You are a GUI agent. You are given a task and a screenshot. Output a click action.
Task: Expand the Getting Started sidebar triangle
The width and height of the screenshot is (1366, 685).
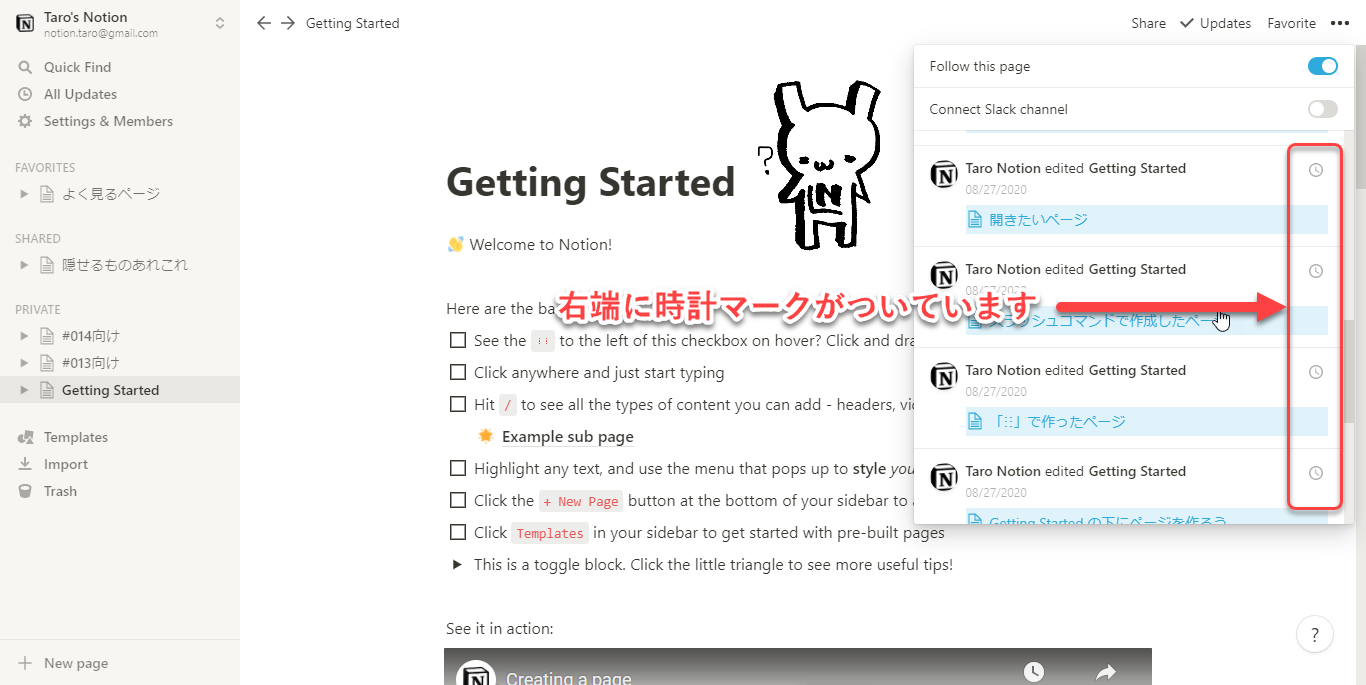(24, 390)
